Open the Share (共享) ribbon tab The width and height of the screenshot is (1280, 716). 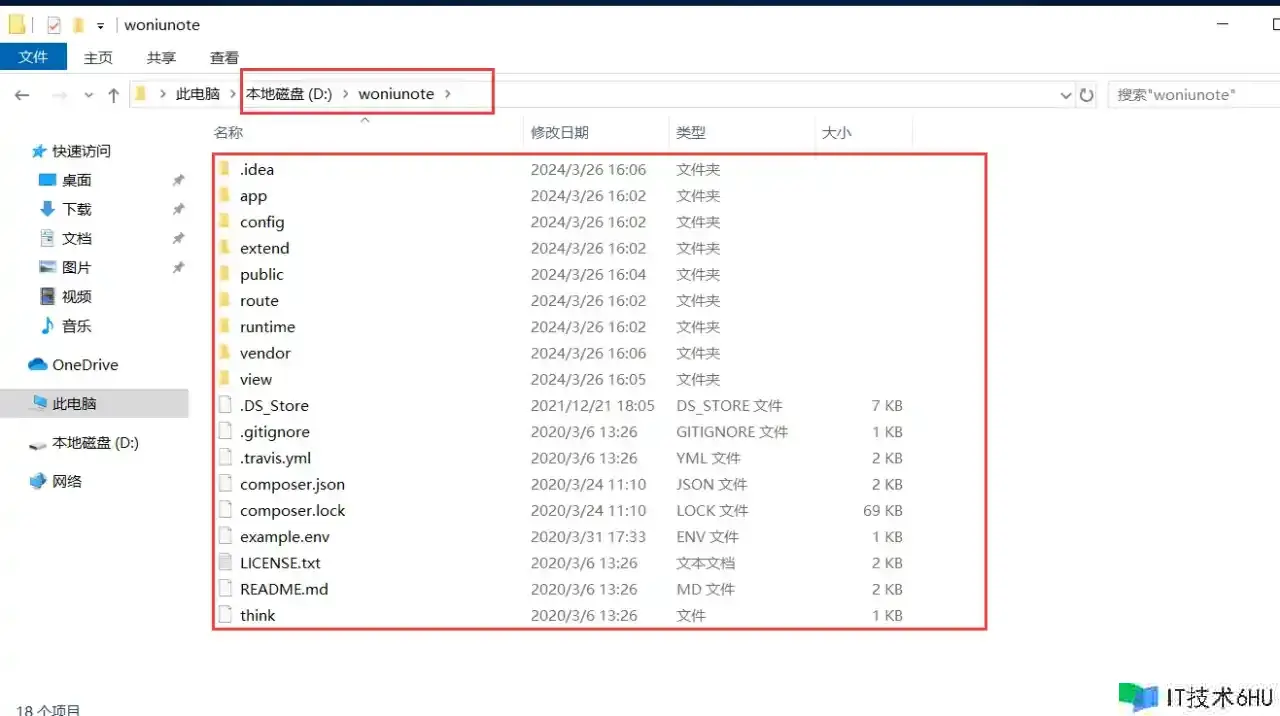pyautogui.click(x=161, y=58)
